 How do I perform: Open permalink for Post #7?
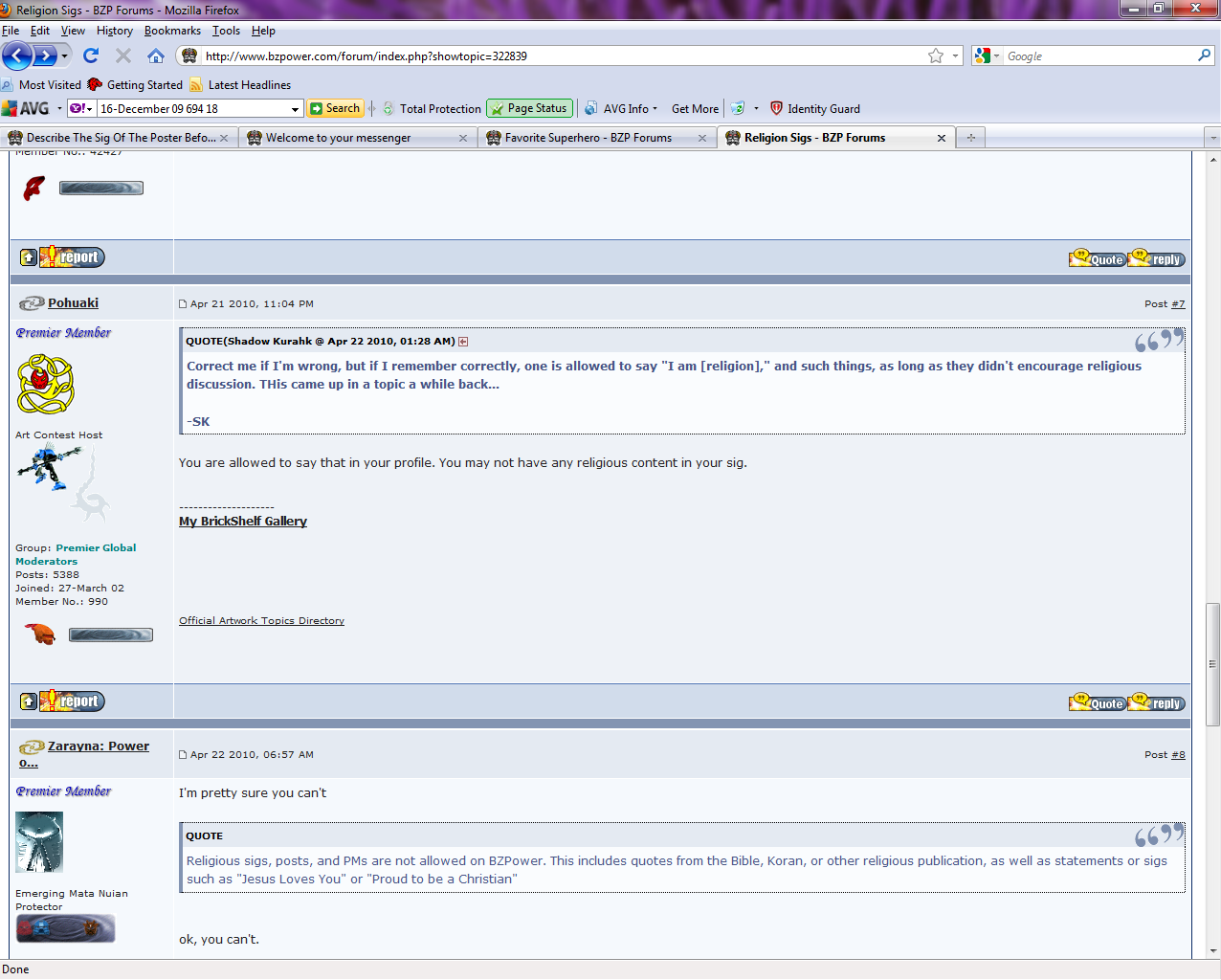(1178, 304)
